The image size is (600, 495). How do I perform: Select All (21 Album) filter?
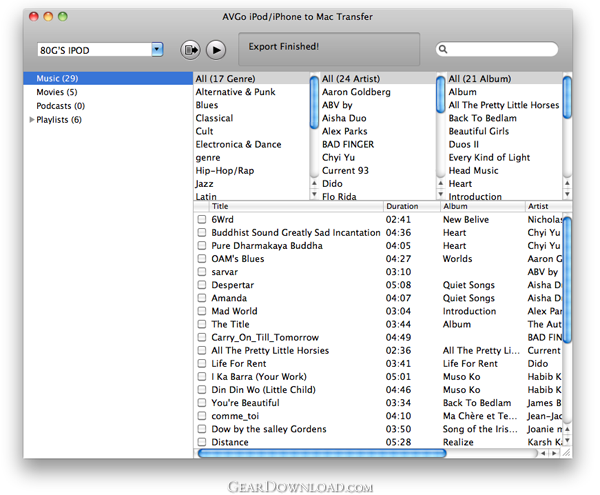(504, 79)
